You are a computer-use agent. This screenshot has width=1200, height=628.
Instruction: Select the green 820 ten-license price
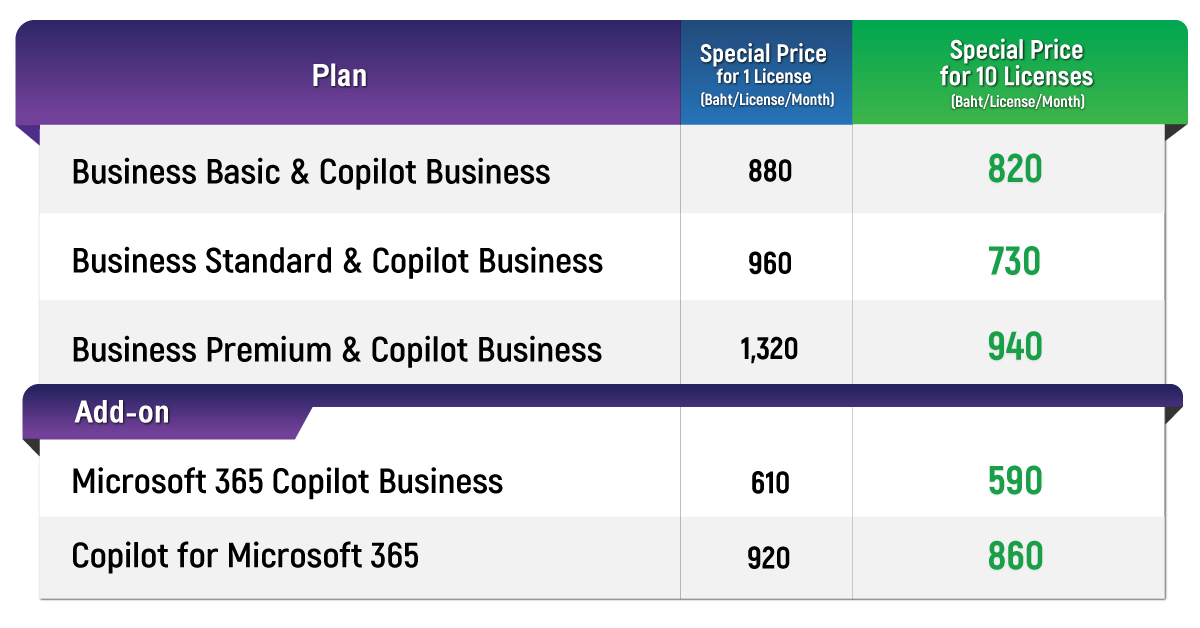[1015, 171]
